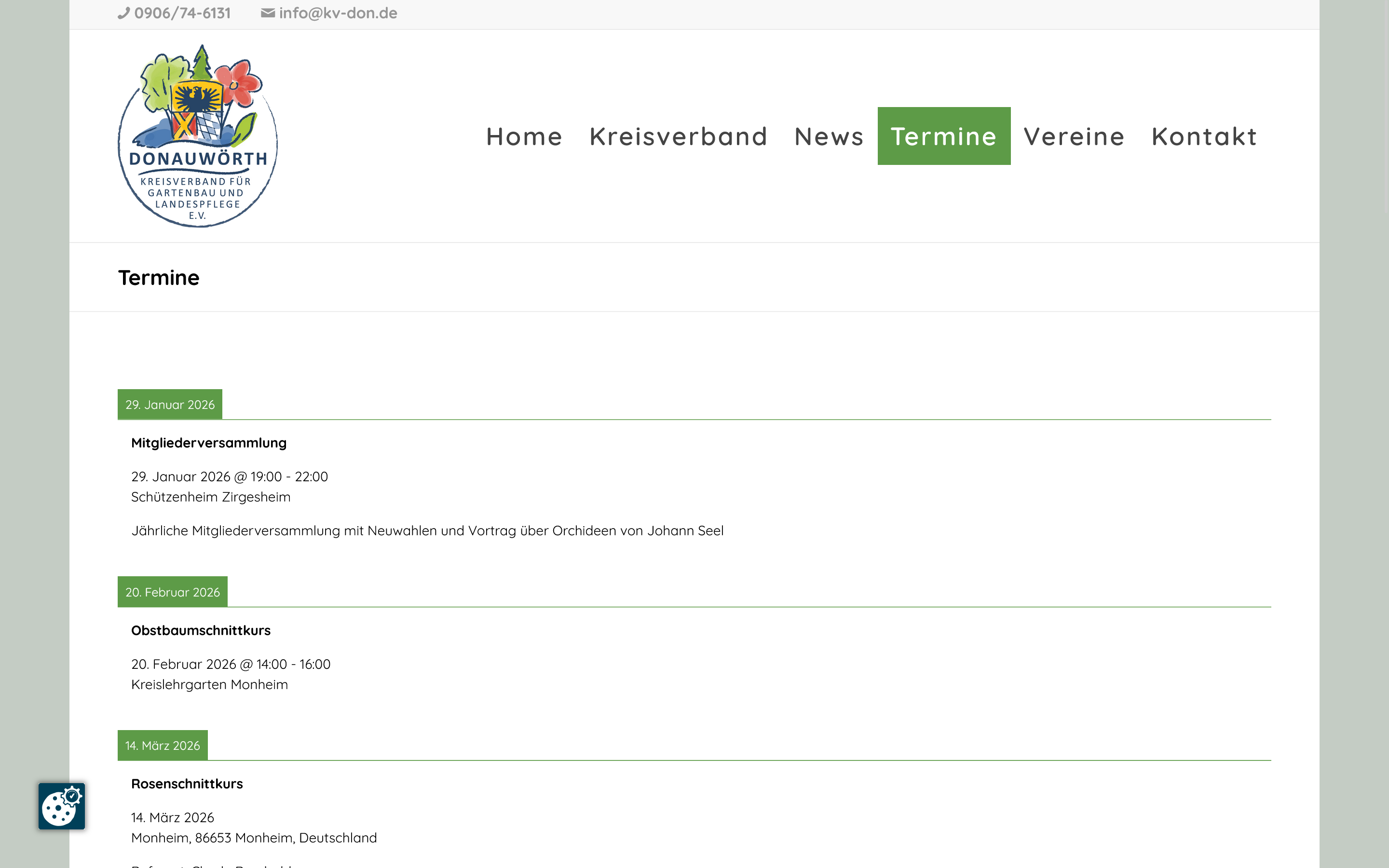Open the Obstbaumschnittkurs event
1389x868 pixels.
click(x=201, y=630)
